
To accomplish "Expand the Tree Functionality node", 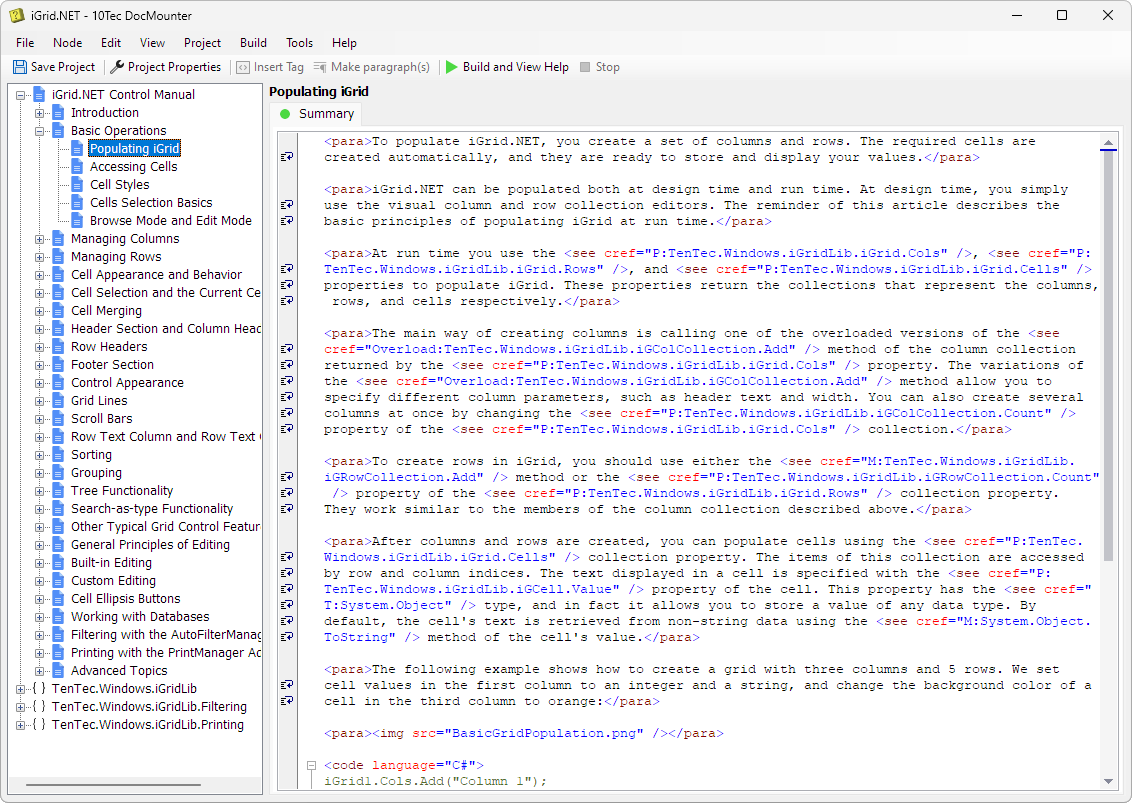I will coord(40,491).
